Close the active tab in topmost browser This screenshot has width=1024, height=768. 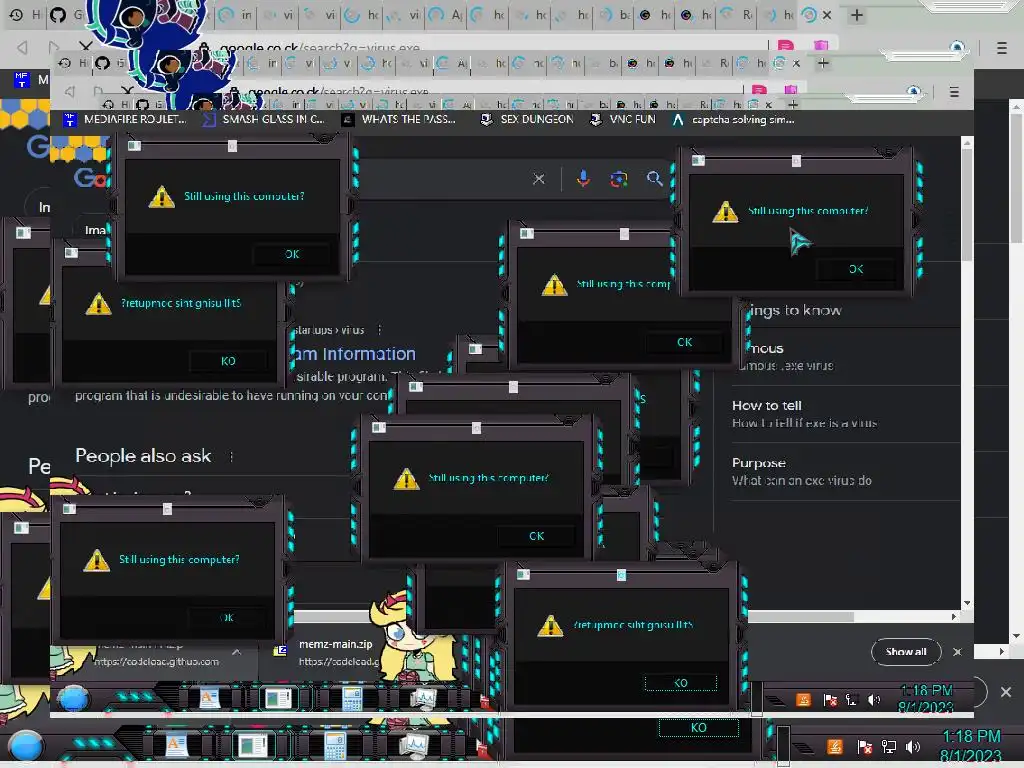coord(827,15)
